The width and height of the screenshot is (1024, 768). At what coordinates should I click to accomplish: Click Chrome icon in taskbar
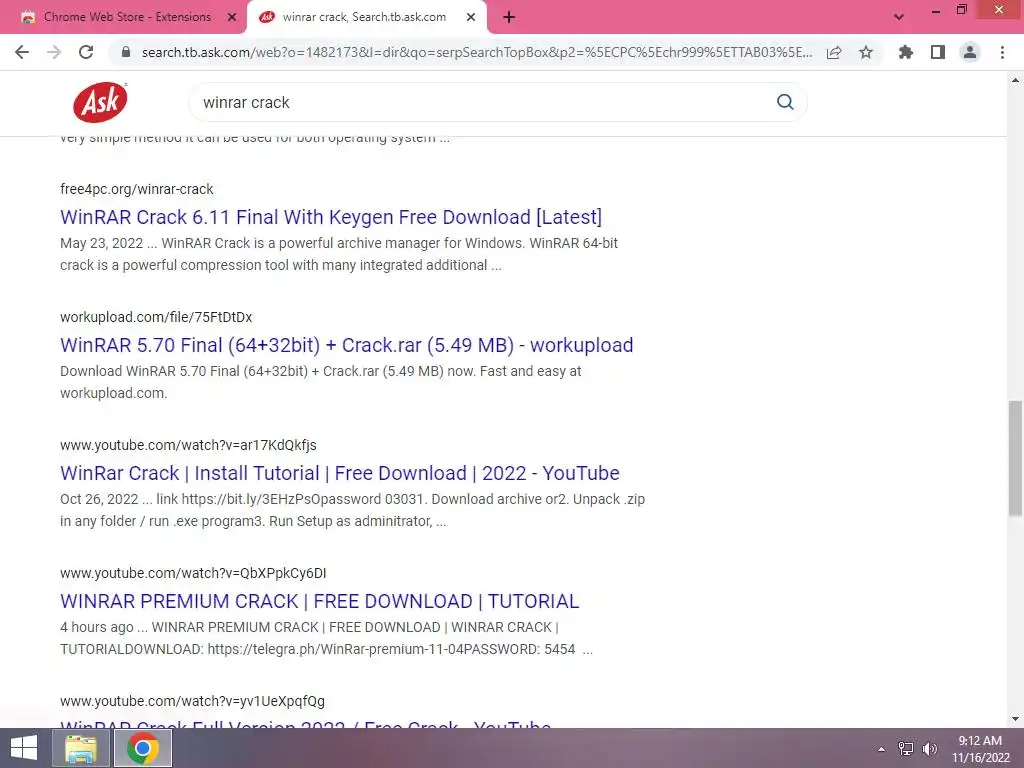click(x=143, y=748)
